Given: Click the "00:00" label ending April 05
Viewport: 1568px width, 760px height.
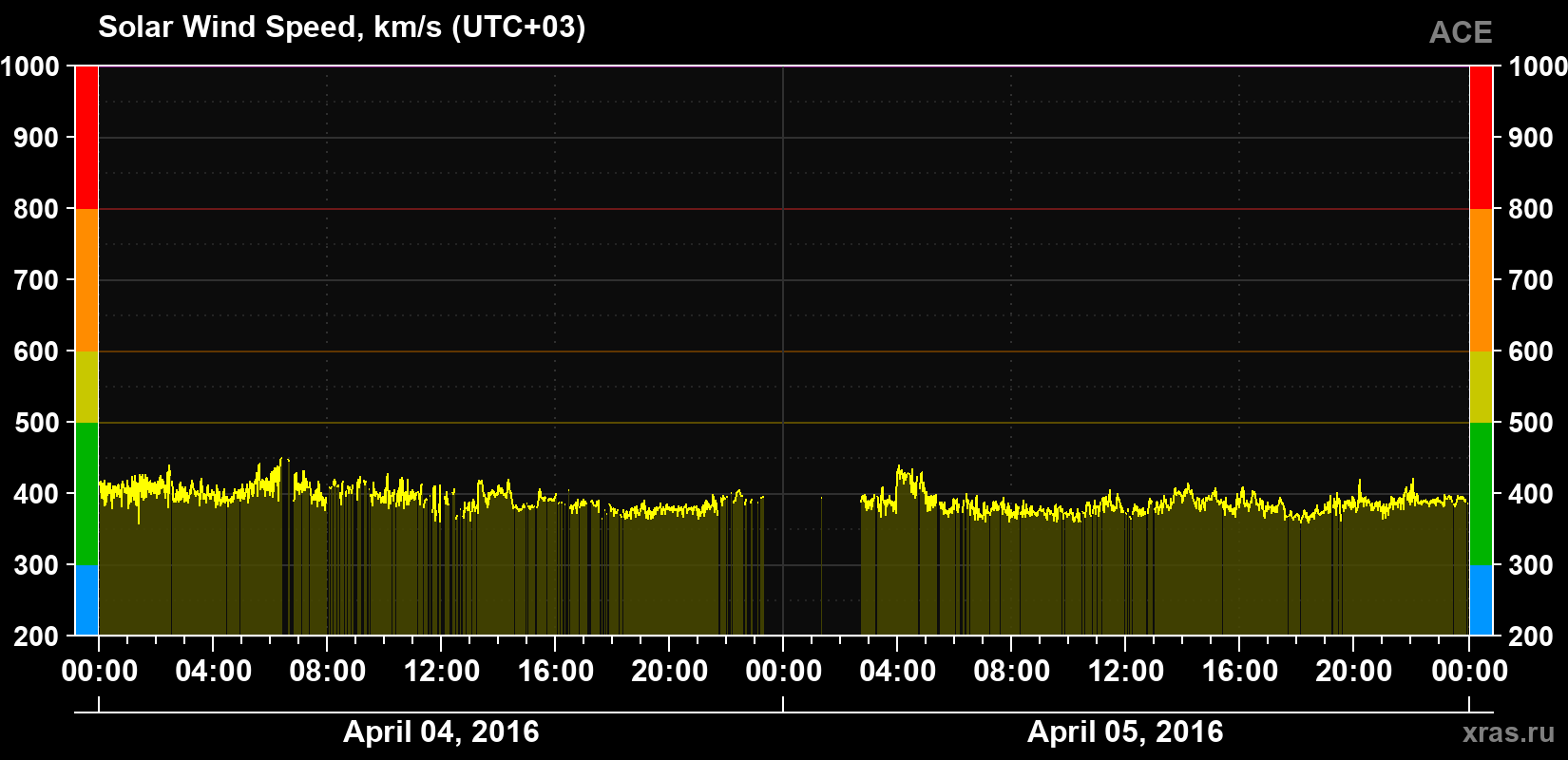Looking at the screenshot, I should pos(1469,672).
